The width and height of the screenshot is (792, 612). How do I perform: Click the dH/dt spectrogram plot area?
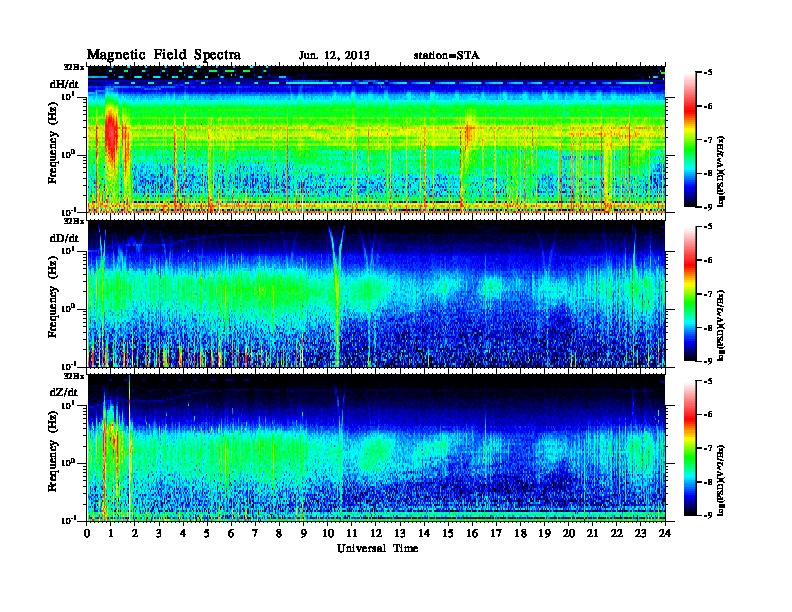tap(376, 139)
